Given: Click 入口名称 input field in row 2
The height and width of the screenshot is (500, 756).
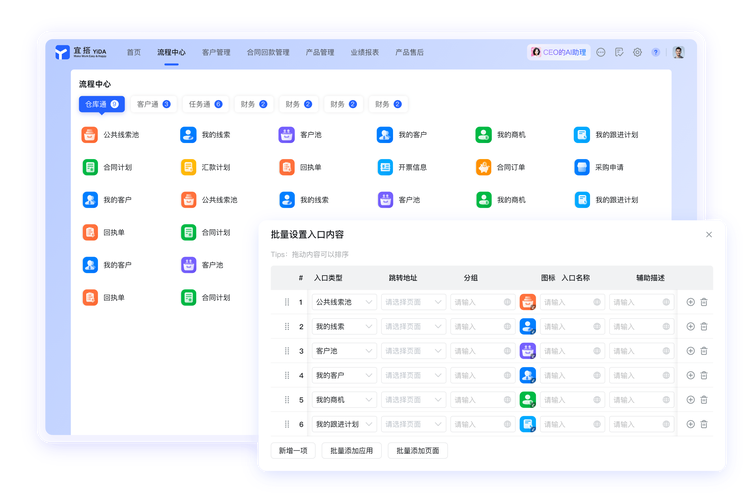Looking at the screenshot, I should pos(572,326).
